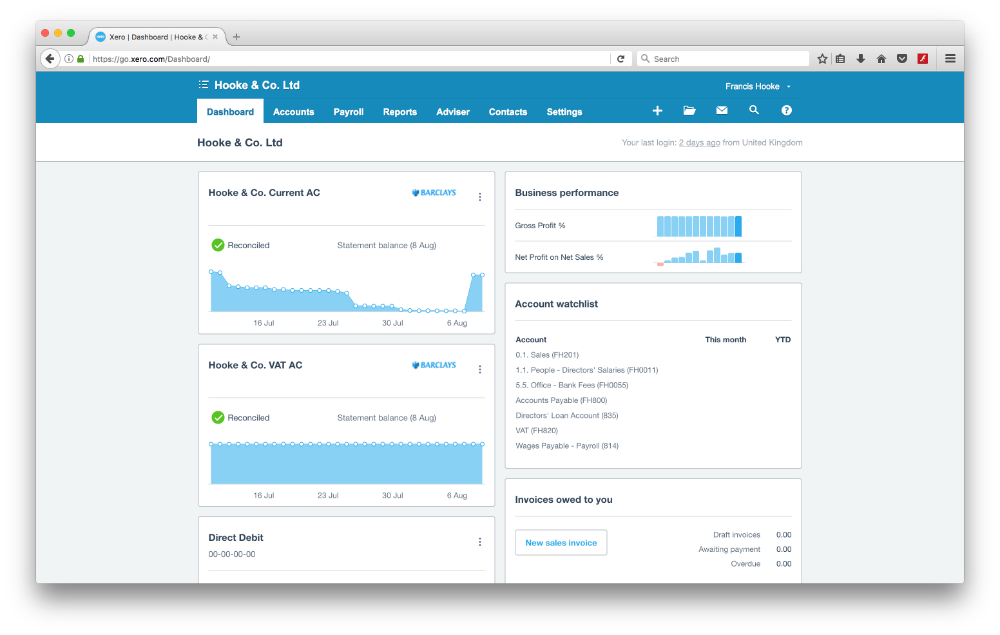Click the Barclays logo on VAT AC
This screenshot has width=1000, height=635.
click(x=434, y=365)
